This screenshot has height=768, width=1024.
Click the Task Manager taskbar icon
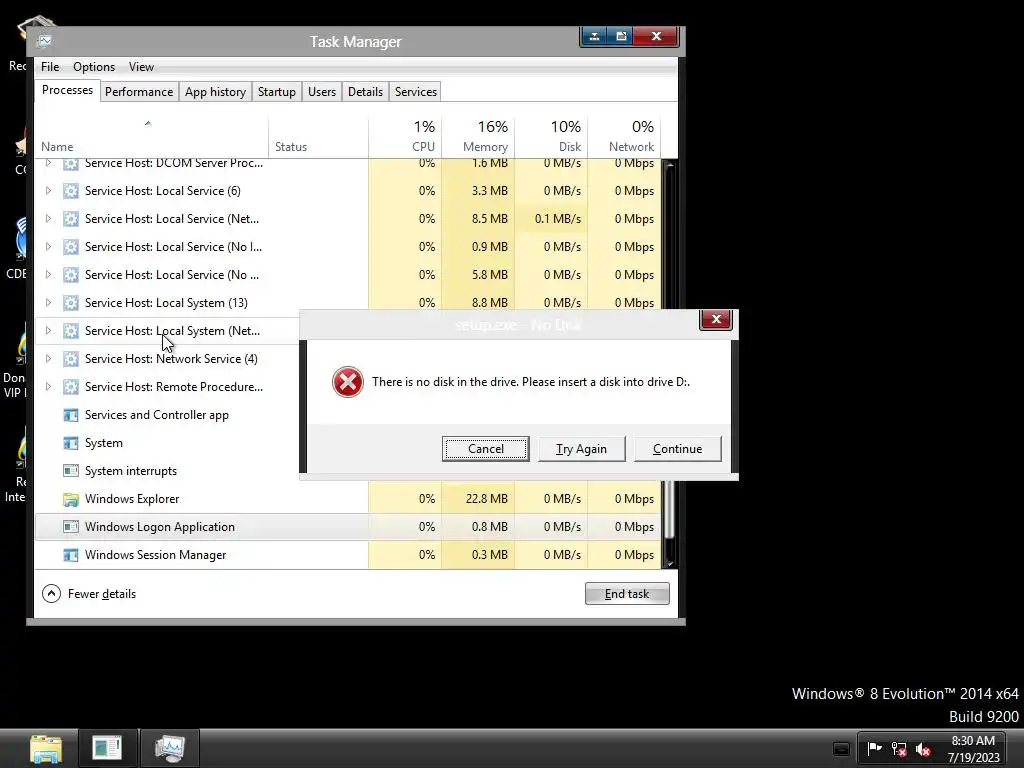(170, 748)
